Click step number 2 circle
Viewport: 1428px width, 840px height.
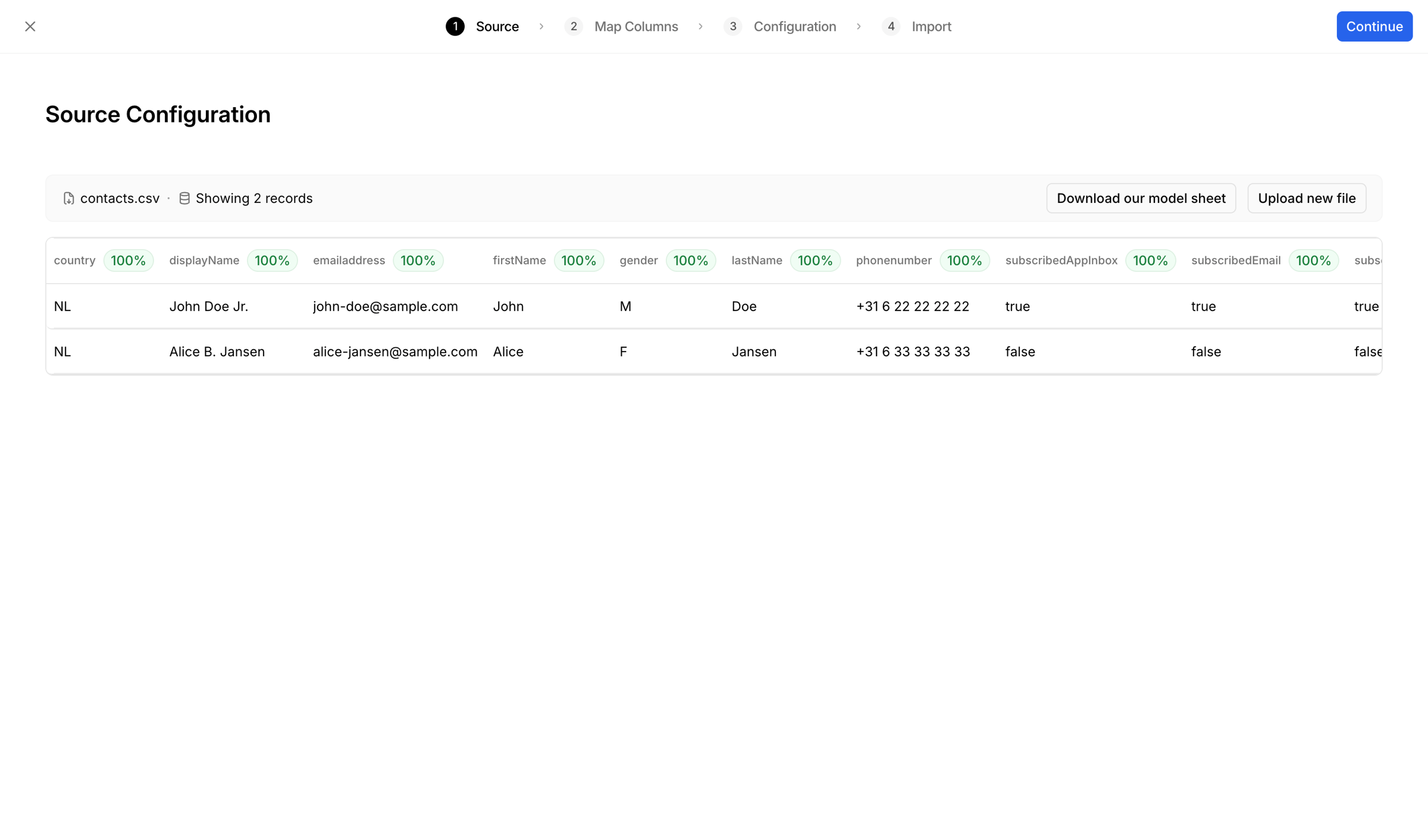click(574, 26)
